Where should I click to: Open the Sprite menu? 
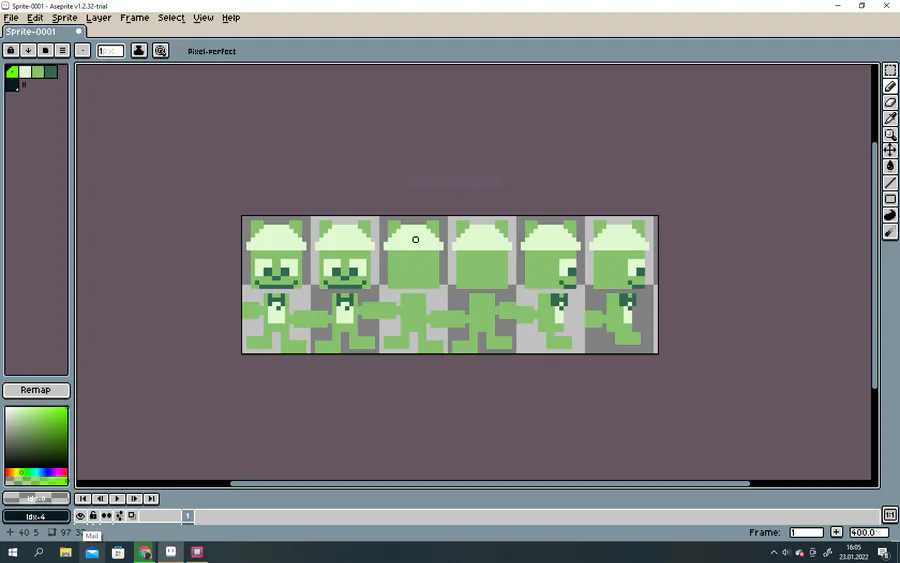point(64,18)
